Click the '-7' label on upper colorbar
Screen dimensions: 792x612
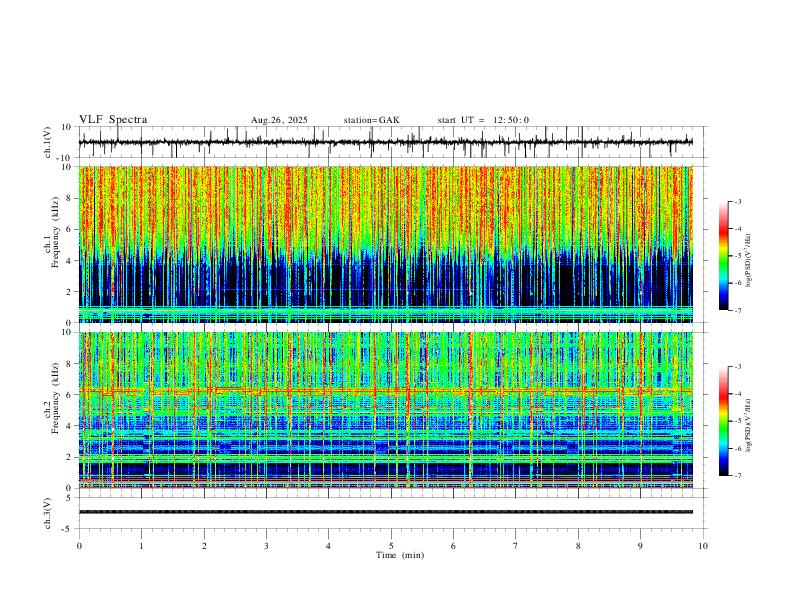click(738, 310)
